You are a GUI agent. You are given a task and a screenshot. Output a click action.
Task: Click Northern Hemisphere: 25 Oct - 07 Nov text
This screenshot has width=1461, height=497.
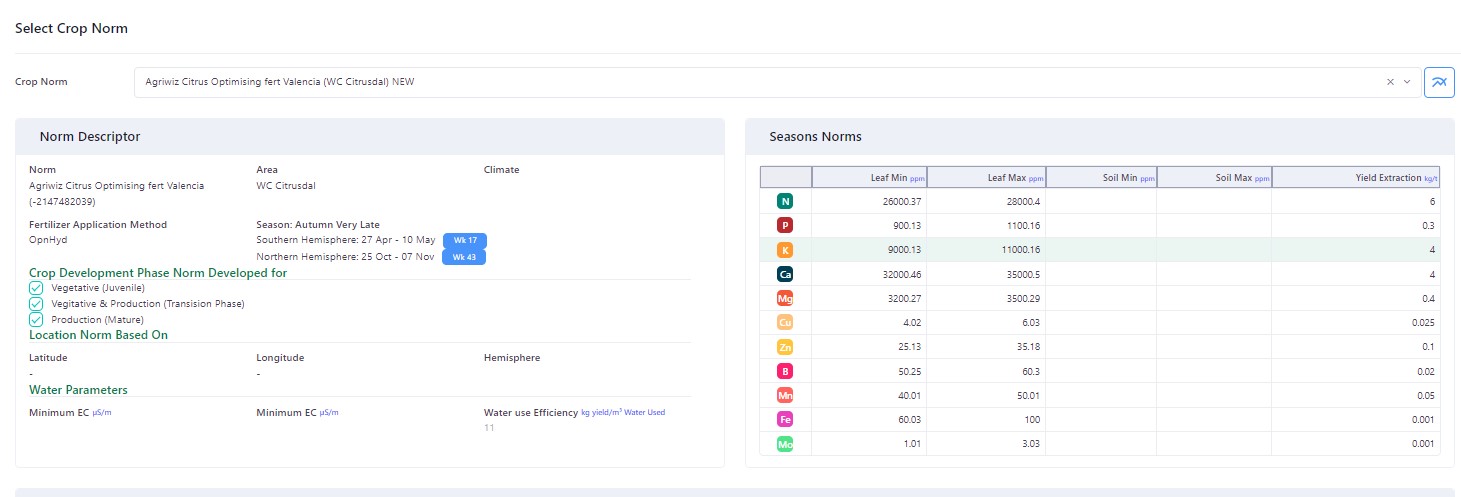[x=346, y=256]
